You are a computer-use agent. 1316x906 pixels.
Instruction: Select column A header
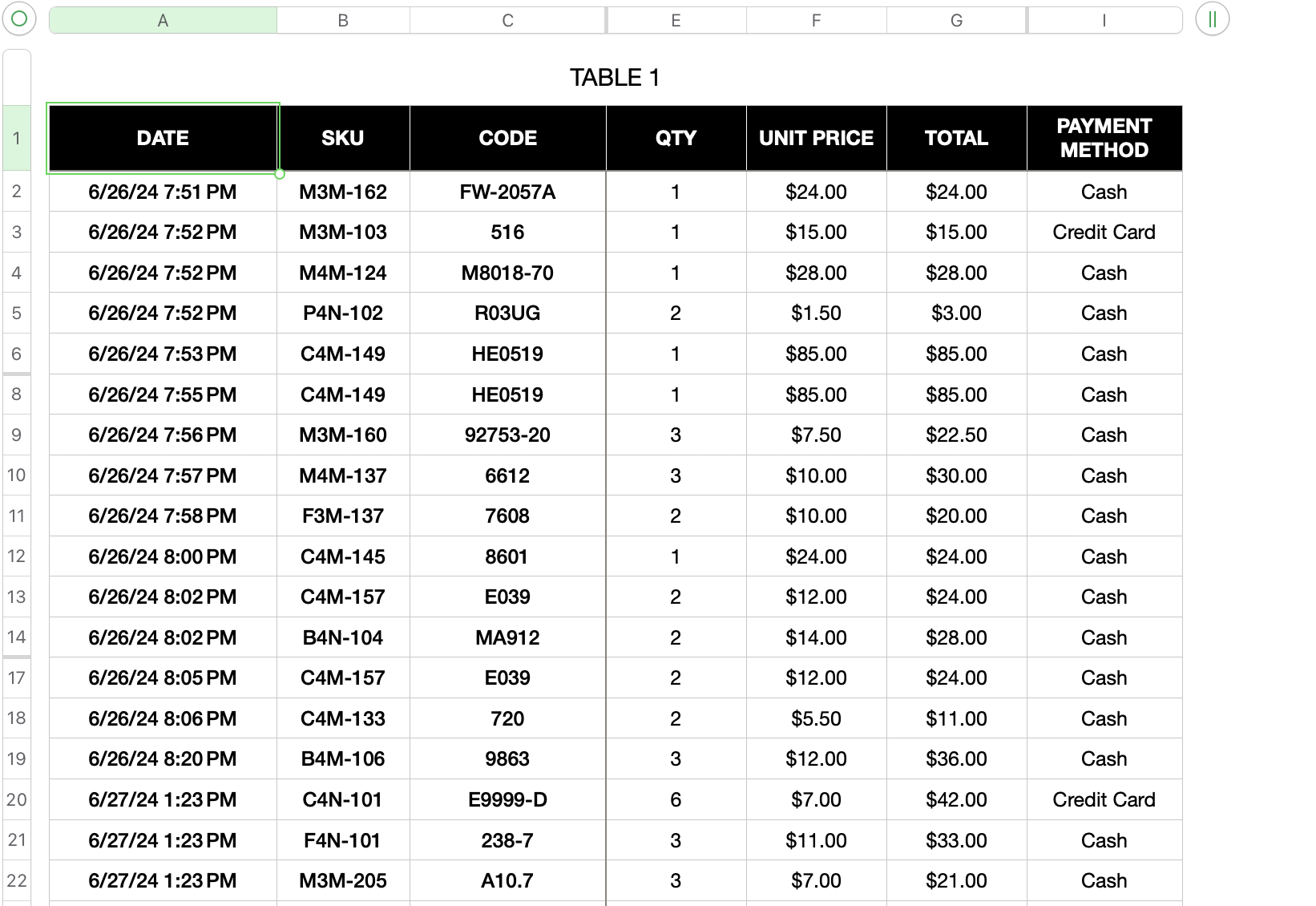pos(163,21)
